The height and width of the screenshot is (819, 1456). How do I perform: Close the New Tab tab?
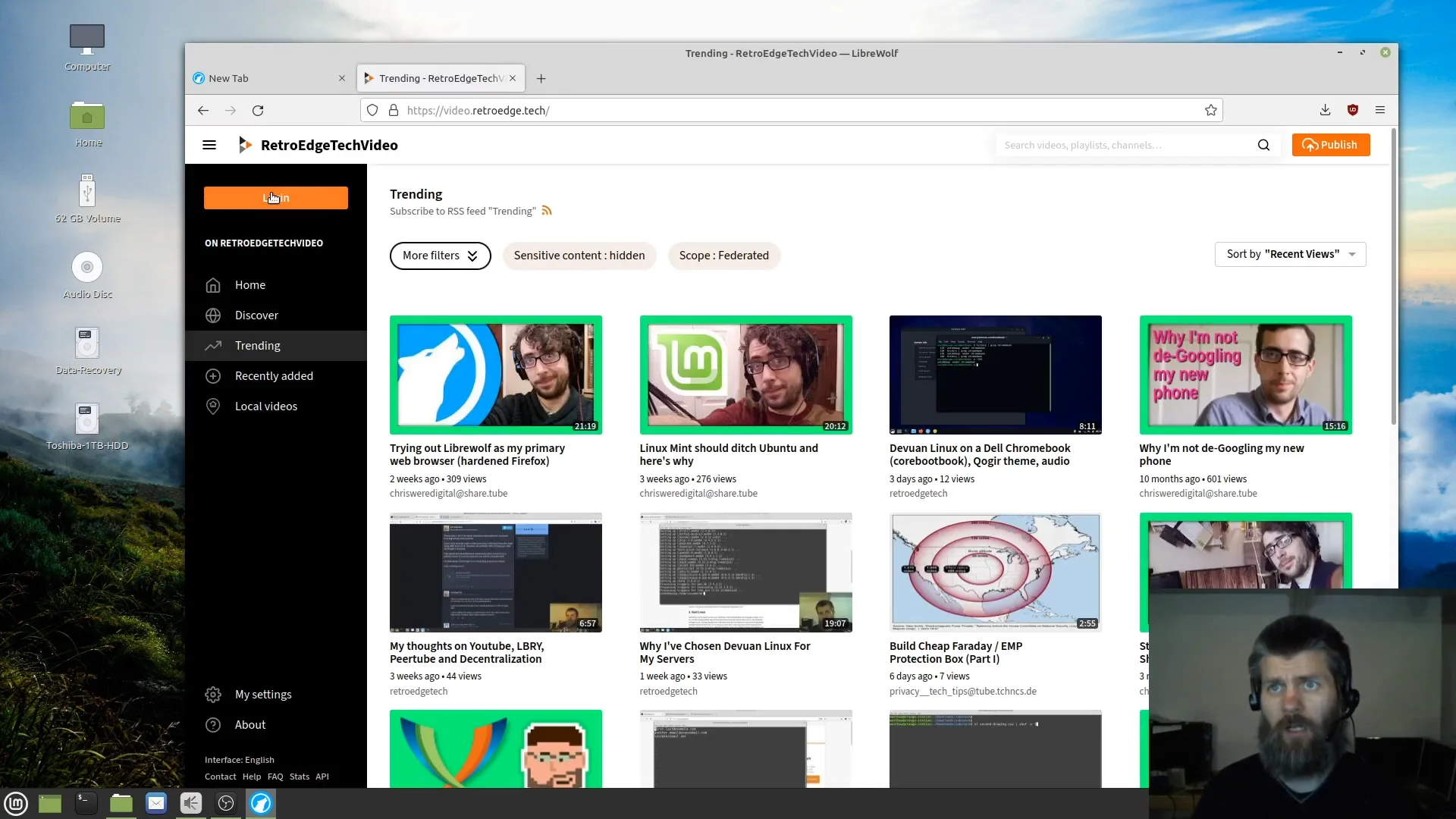click(342, 78)
